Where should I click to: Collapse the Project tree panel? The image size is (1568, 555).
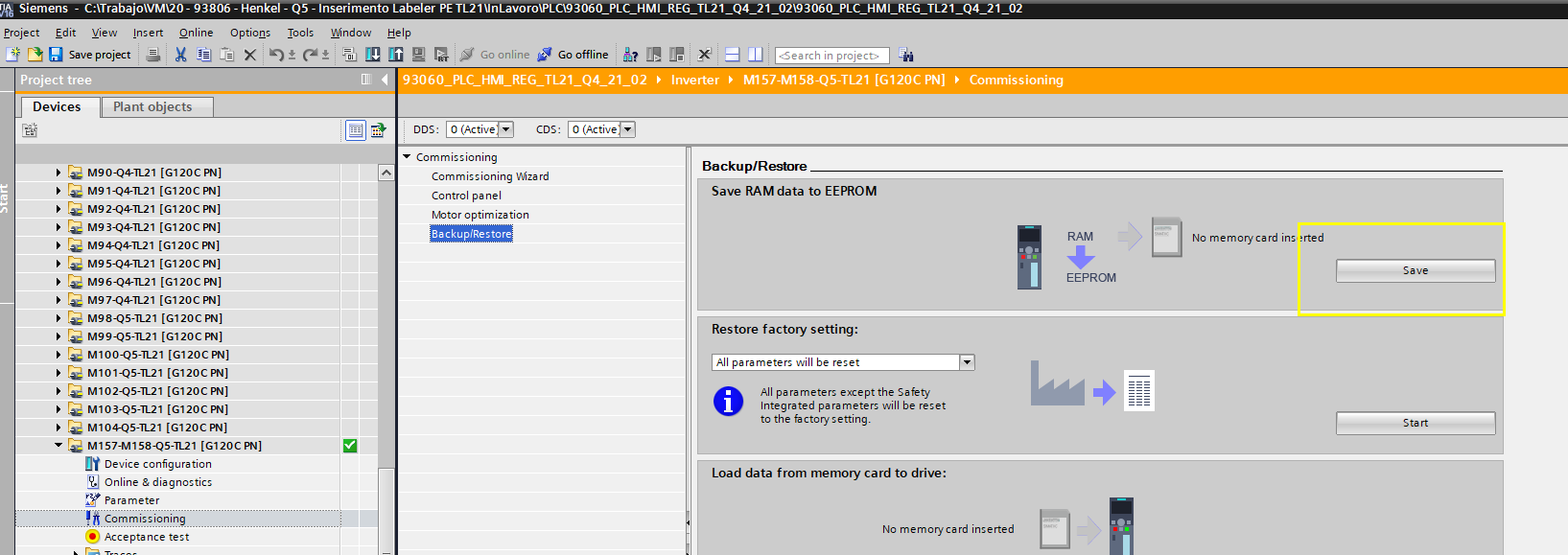pyautogui.click(x=386, y=80)
